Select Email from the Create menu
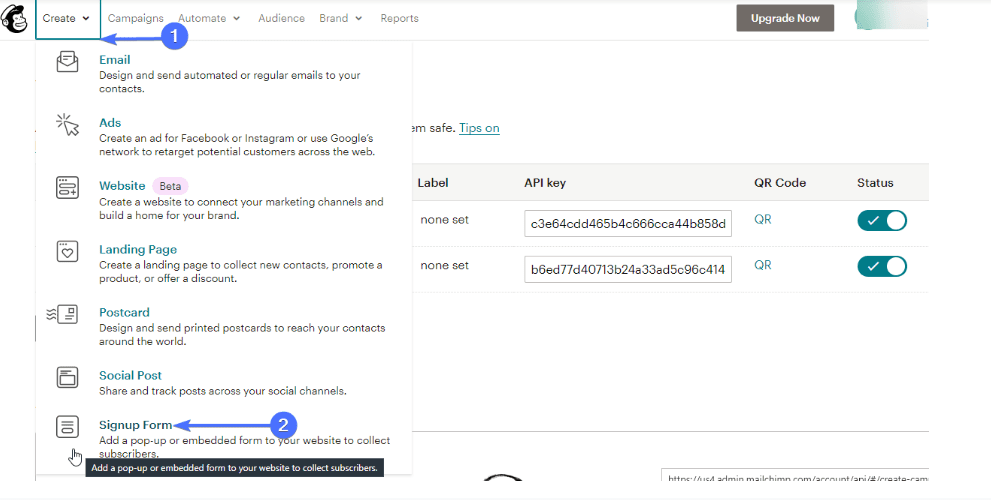The width and height of the screenshot is (991, 500). pyautogui.click(x=114, y=59)
